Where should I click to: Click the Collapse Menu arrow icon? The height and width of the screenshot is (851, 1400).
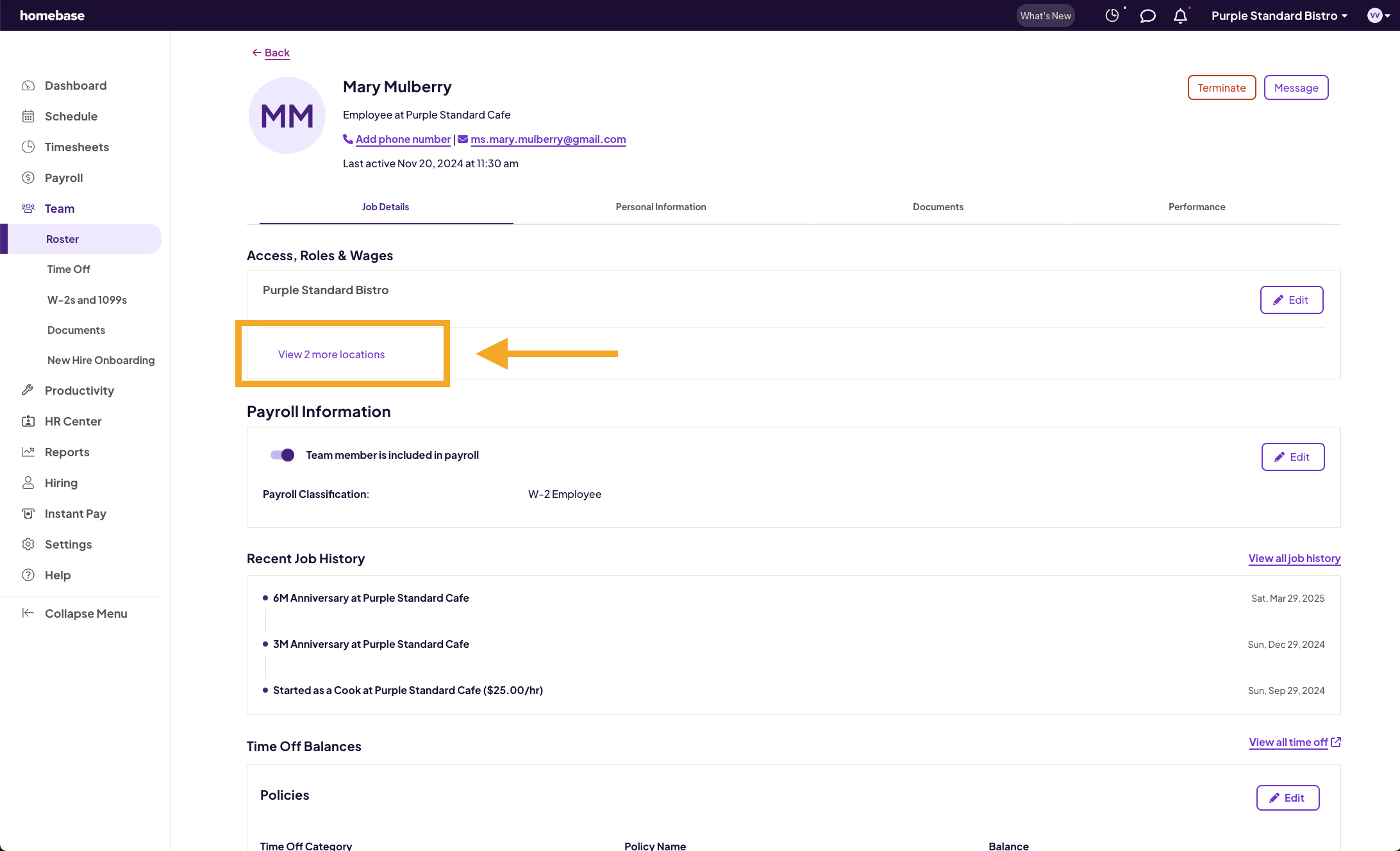28,613
